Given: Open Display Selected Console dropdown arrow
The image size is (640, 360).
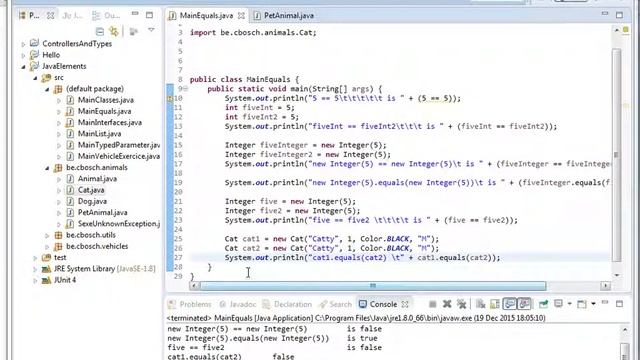Looking at the screenshot, I should click(x=569, y=304).
